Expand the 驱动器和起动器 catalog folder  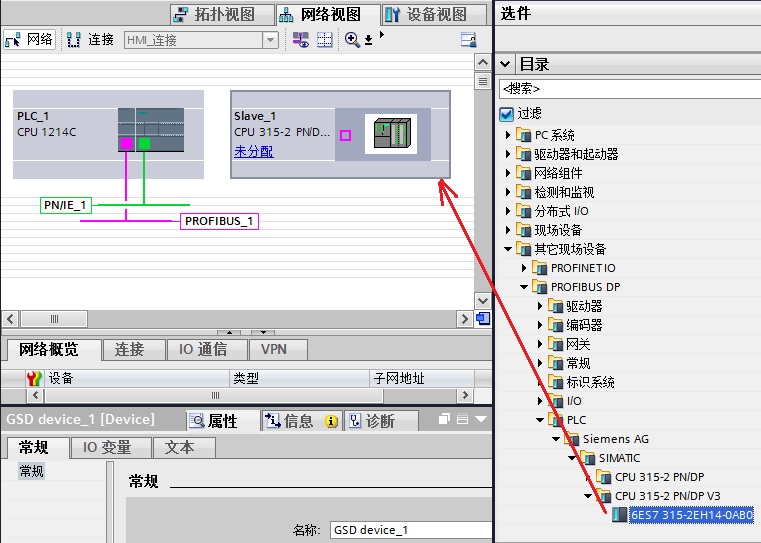pos(508,154)
